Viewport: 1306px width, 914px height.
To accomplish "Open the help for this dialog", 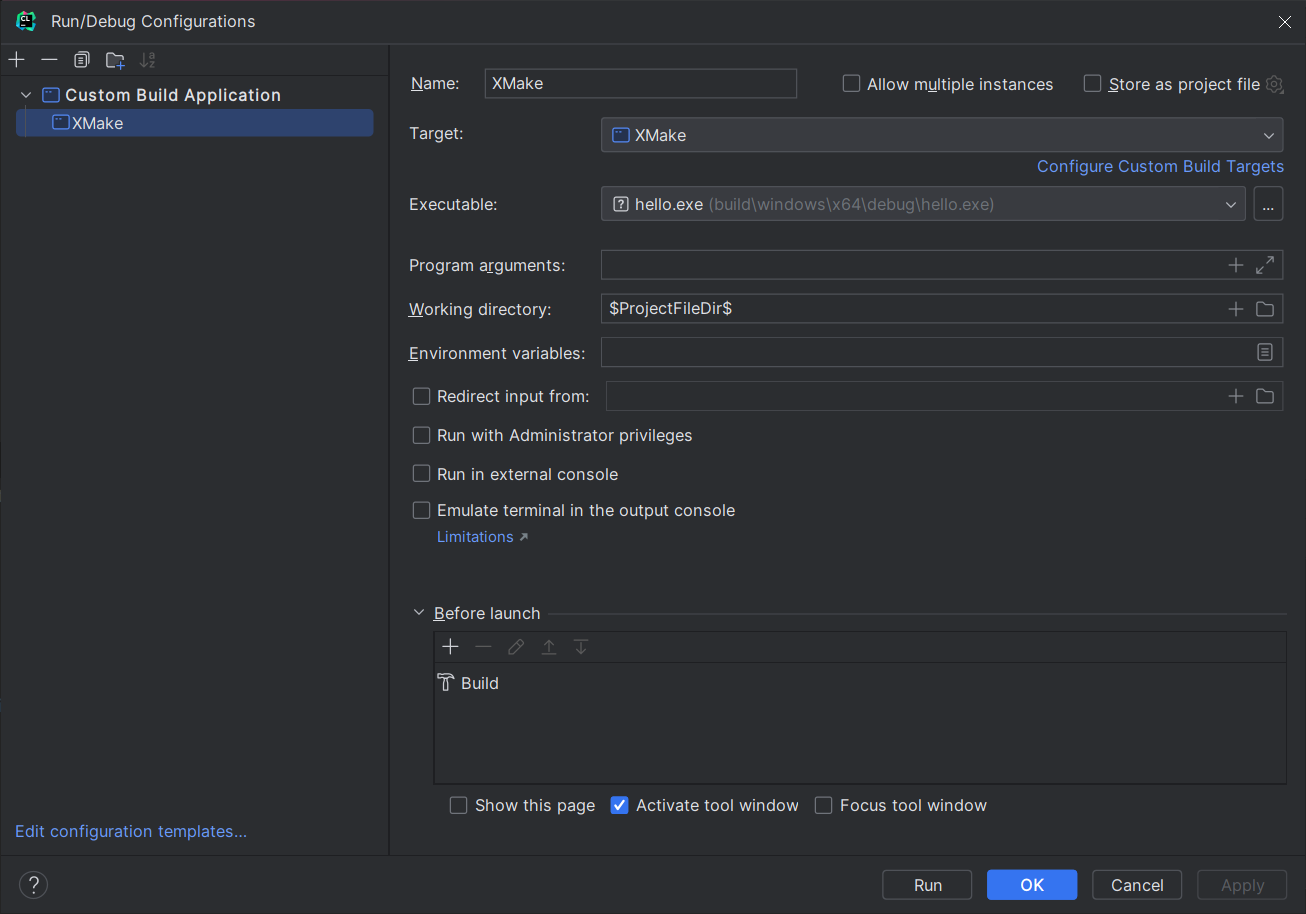I will 34,885.
